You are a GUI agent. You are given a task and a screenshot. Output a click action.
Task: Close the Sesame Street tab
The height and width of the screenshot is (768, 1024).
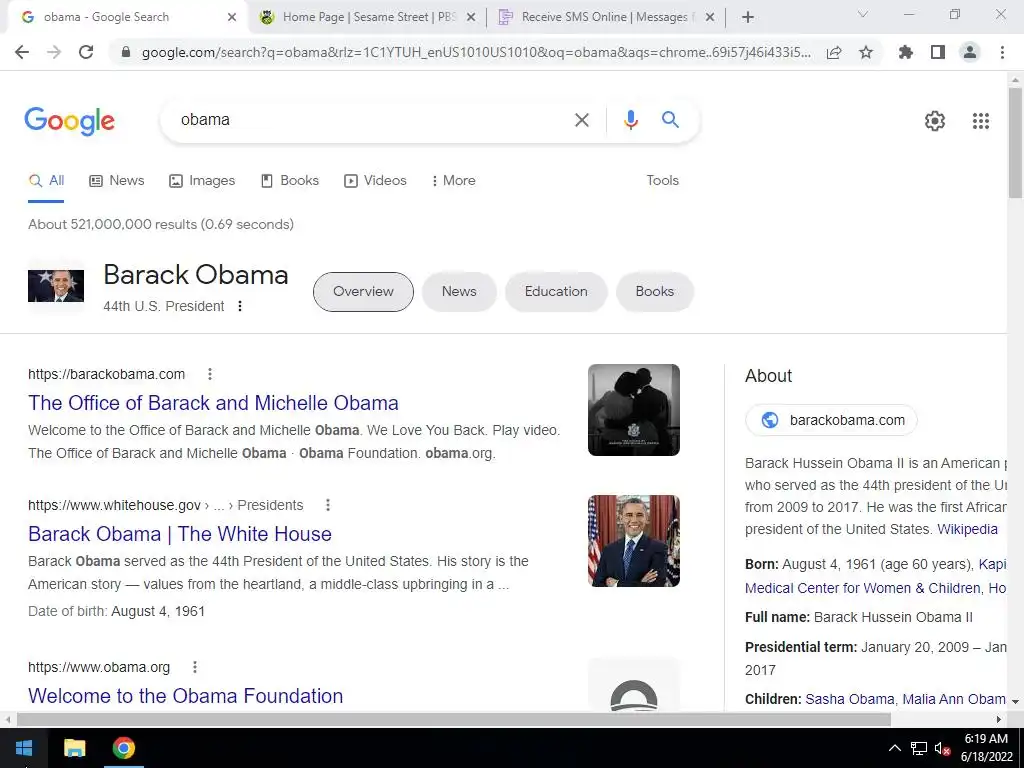[471, 17]
